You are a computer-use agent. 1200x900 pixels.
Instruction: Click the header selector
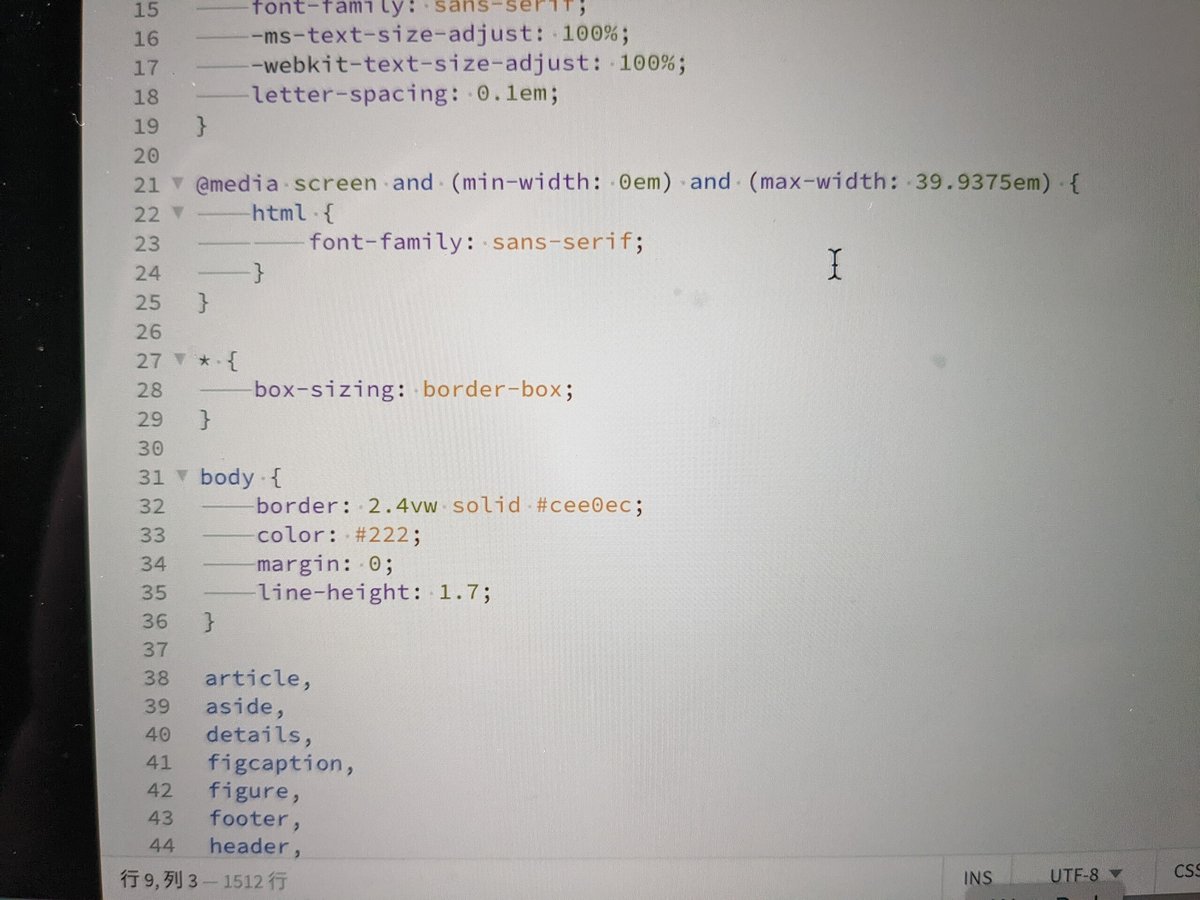click(249, 846)
